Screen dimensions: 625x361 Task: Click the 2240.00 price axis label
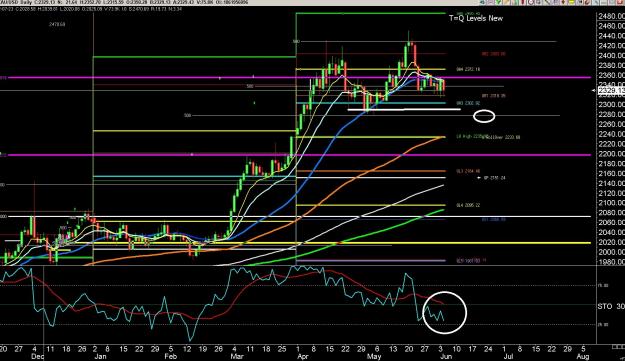pos(612,134)
